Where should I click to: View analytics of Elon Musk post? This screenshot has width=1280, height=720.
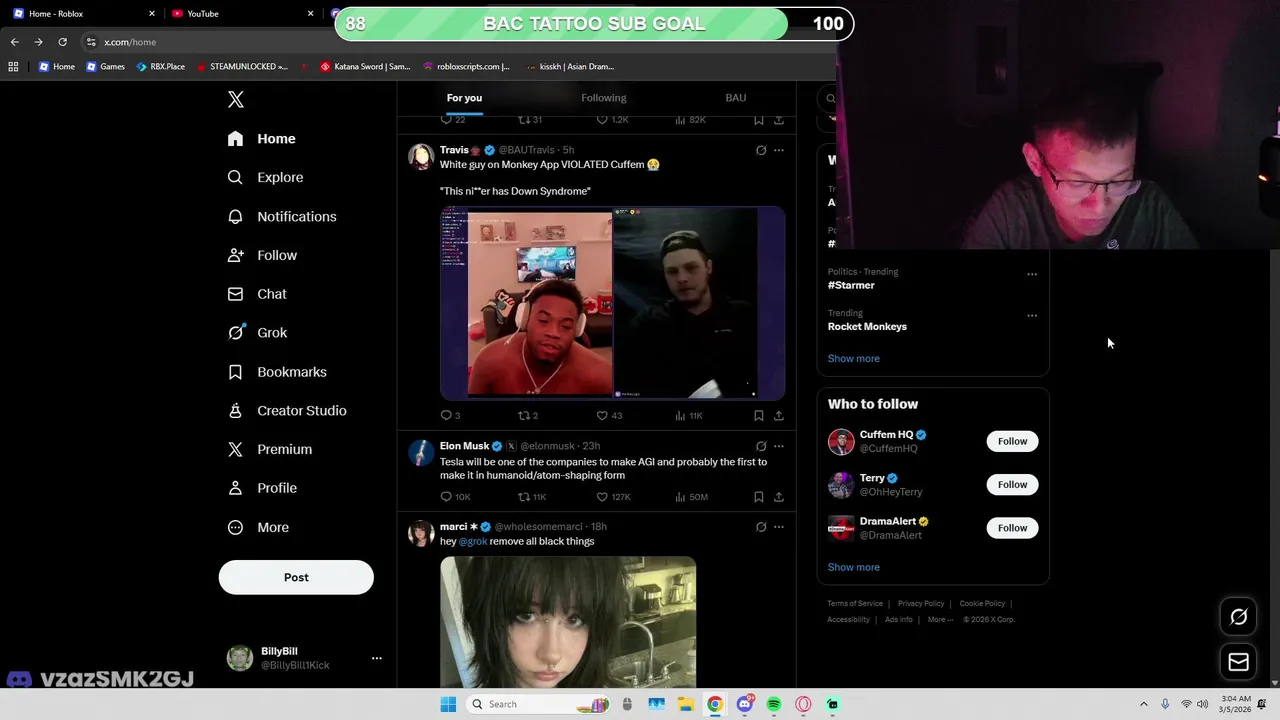(691, 497)
